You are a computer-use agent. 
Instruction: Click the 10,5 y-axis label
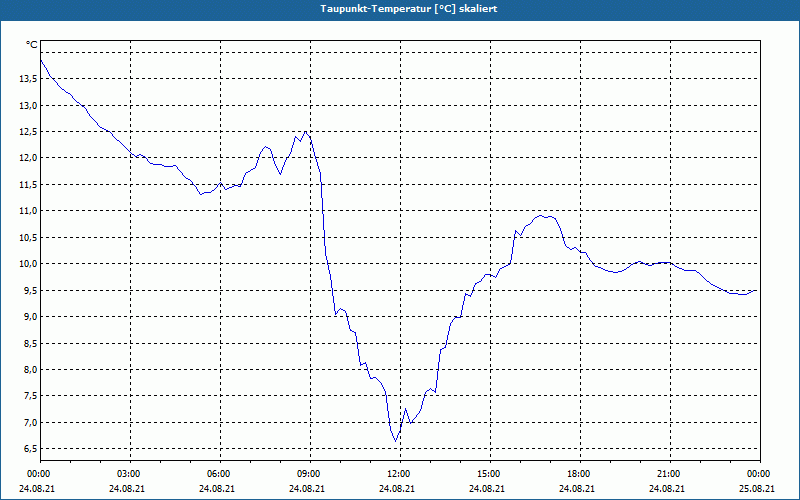pyautogui.click(x=28, y=237)
